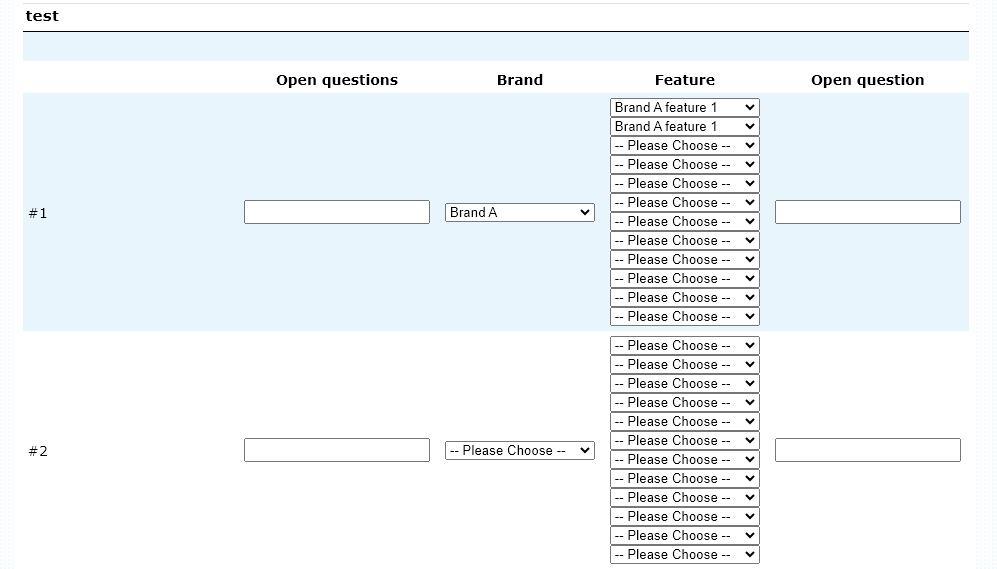997x569 pixels.
Task: Open last Feature dropdown in row #2
Action: coord(684,554)
